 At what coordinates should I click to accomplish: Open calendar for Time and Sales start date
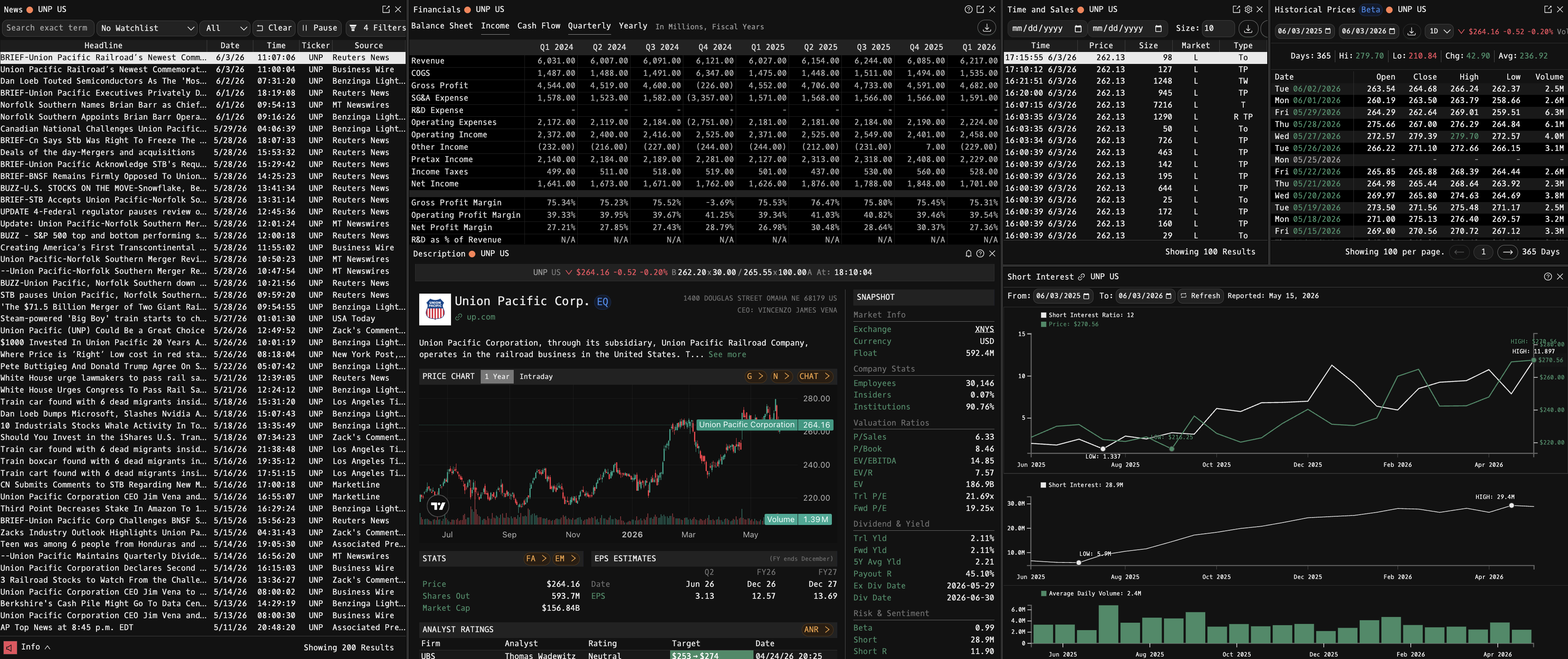(1078, 28)
